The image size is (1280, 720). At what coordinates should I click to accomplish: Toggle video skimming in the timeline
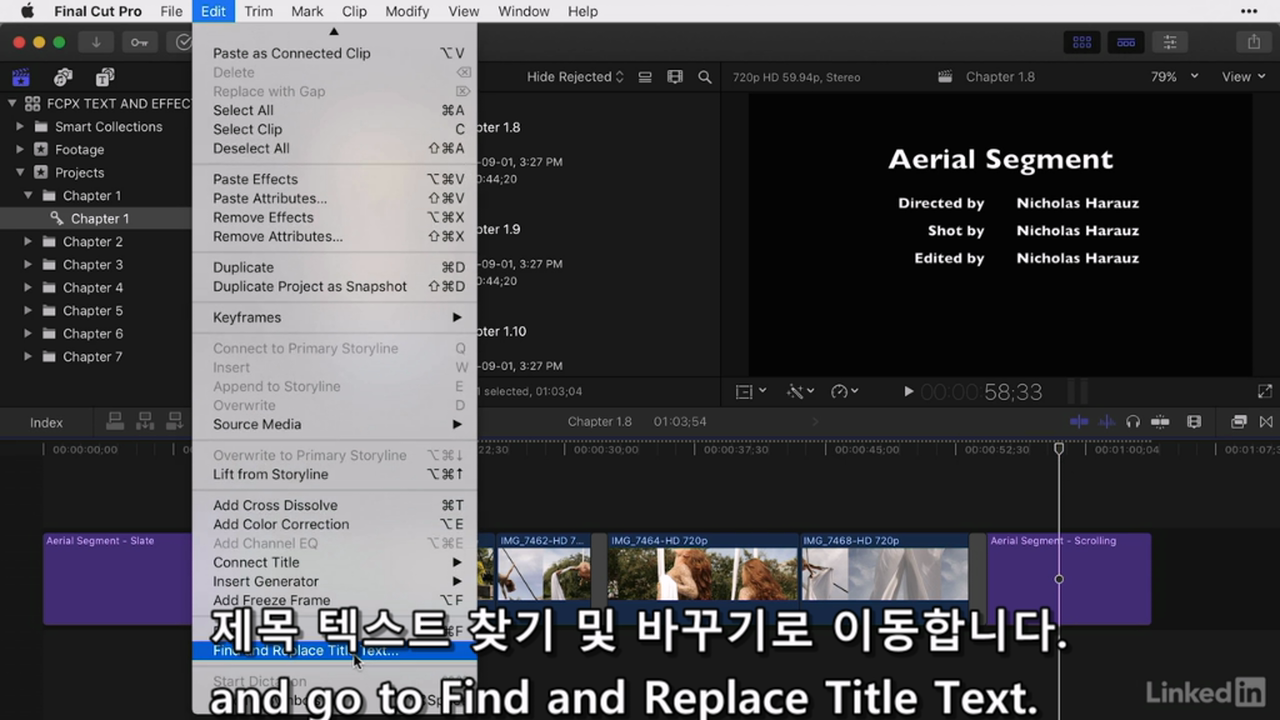[x=1079, y=422]
